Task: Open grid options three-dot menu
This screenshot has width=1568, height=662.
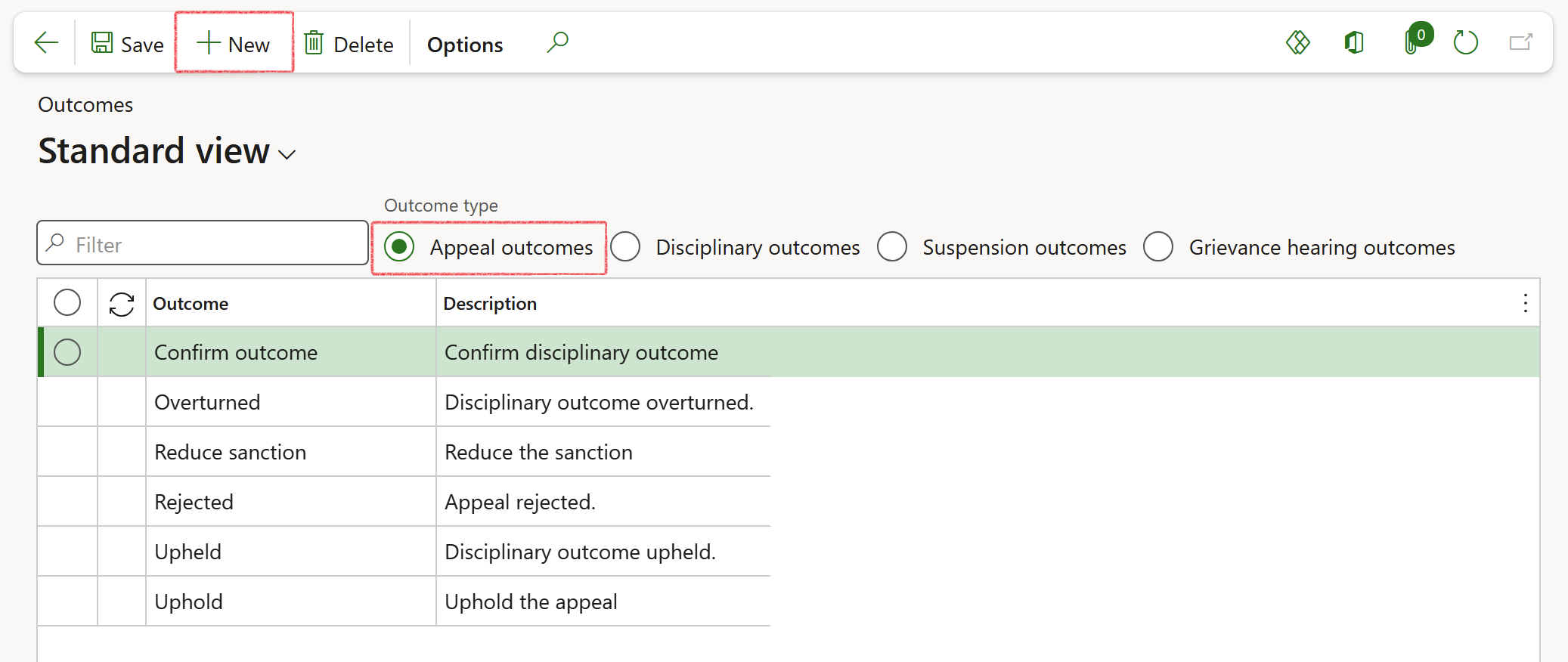Action: click(x=1525, y=303)
